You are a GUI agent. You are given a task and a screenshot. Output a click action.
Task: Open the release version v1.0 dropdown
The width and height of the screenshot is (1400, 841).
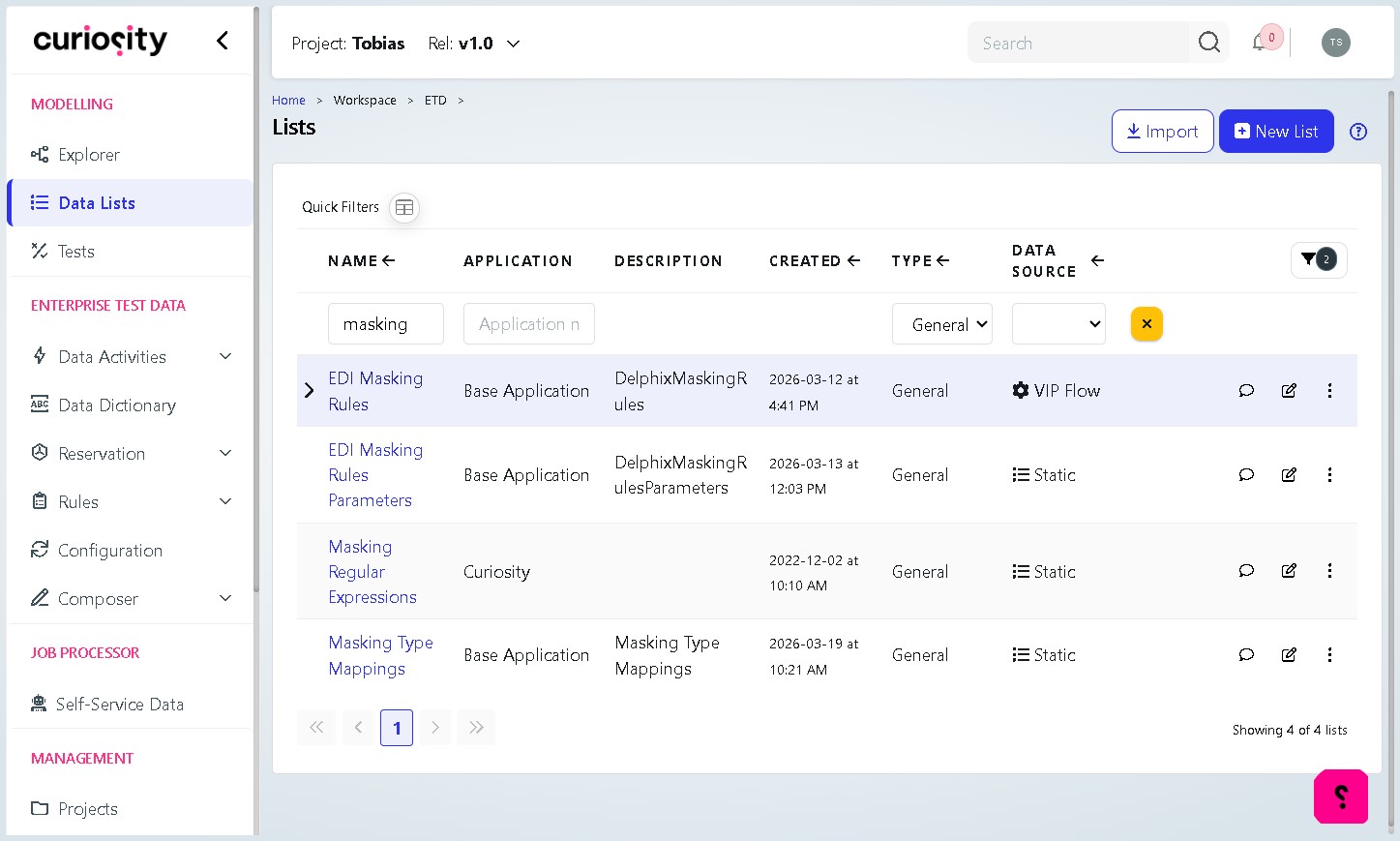click(x=474, y=44)
